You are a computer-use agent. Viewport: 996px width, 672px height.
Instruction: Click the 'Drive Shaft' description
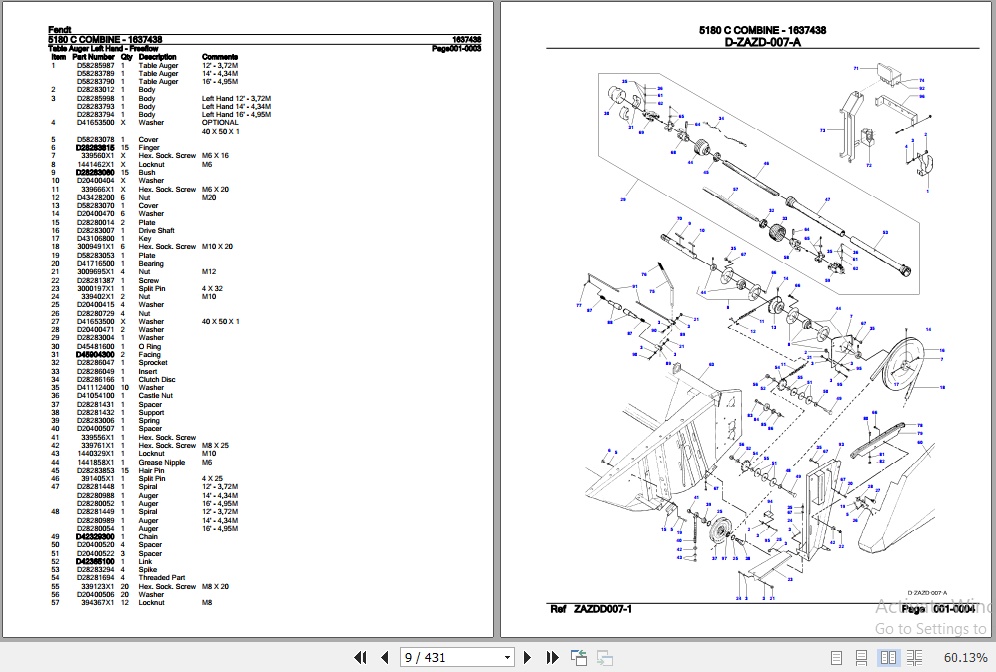coord(156,231)
